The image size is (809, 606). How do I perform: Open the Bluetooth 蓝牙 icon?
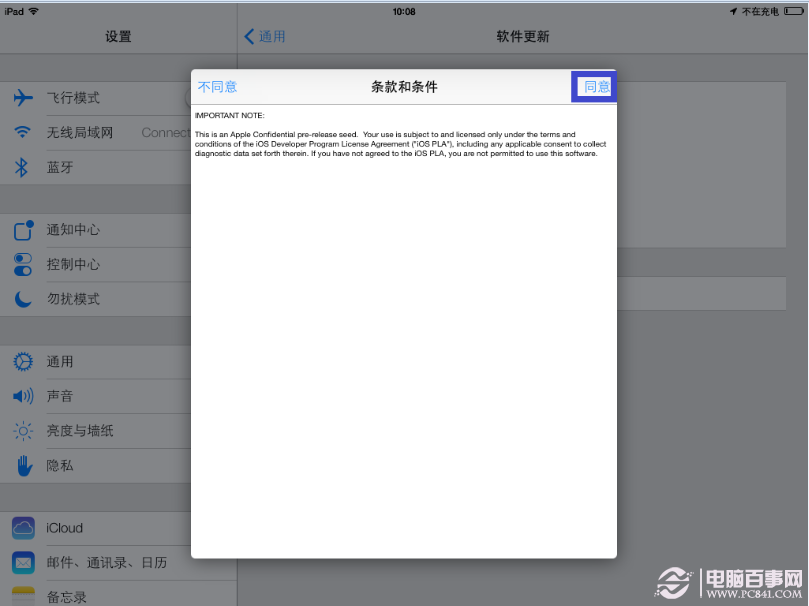click(x=22, y=167)
